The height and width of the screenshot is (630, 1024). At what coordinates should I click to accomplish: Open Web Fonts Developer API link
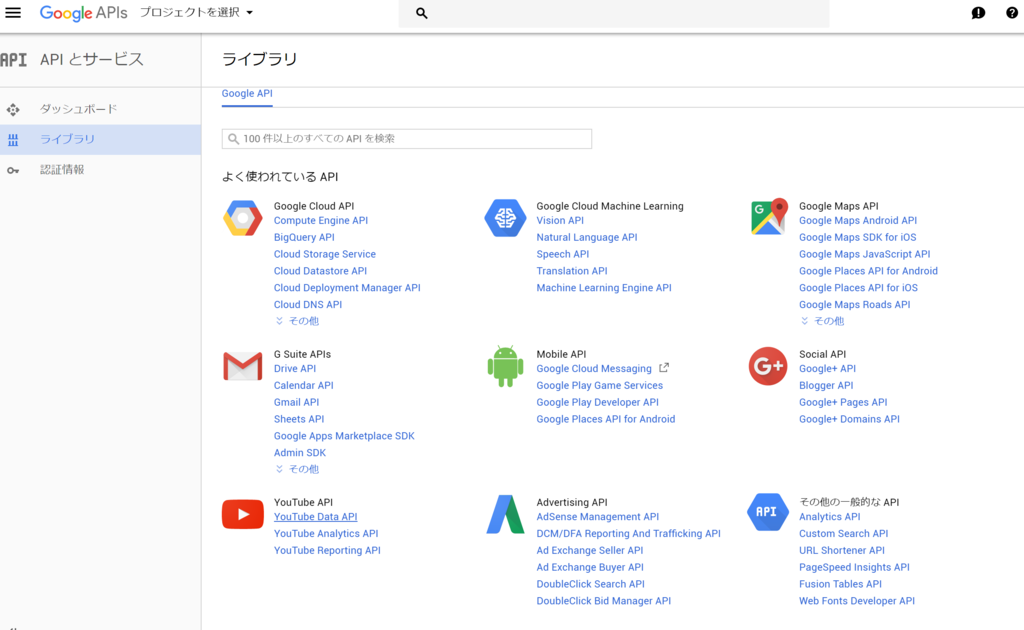point(857,601)
